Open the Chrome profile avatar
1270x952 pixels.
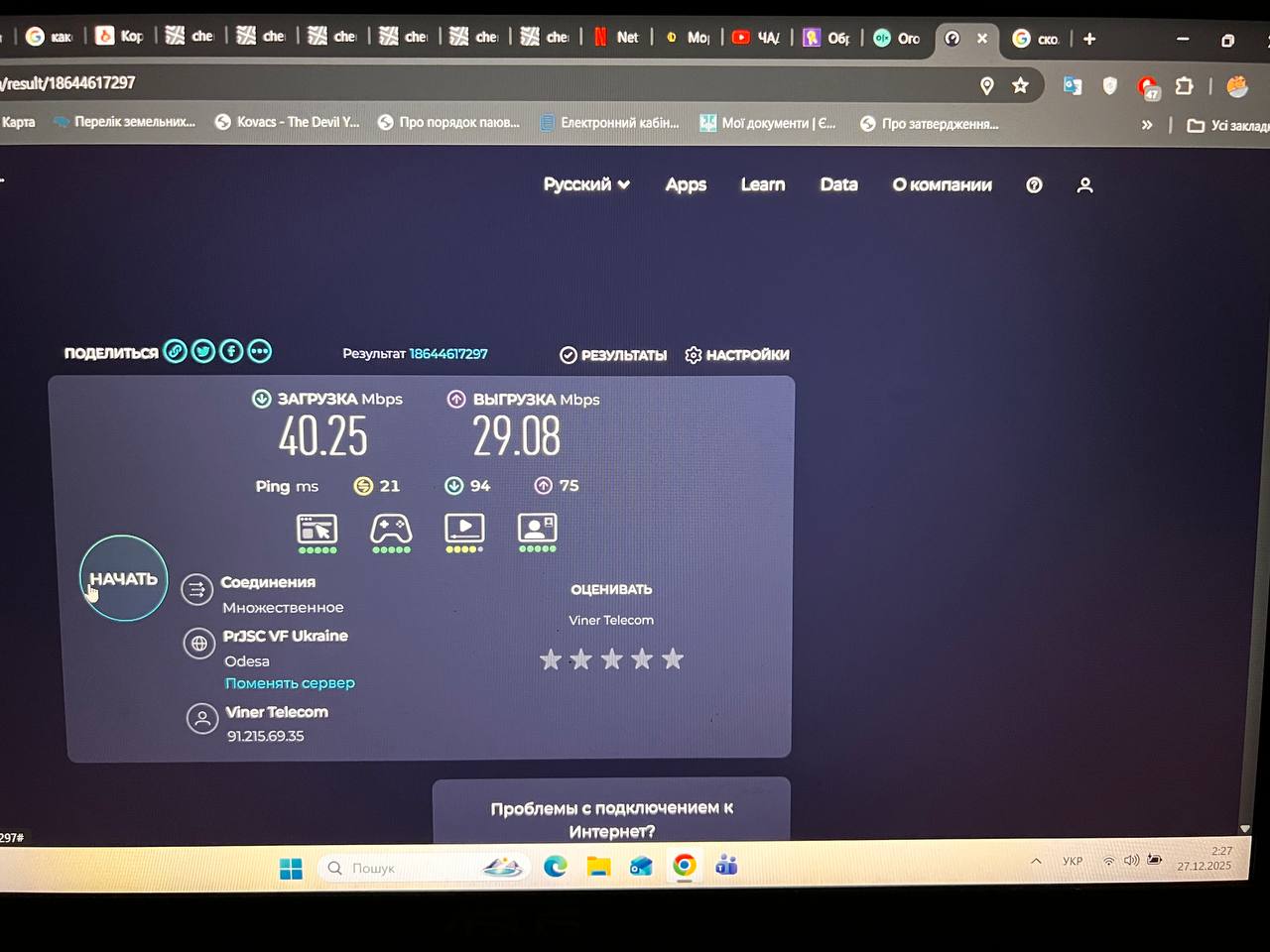coord(1237,86)
